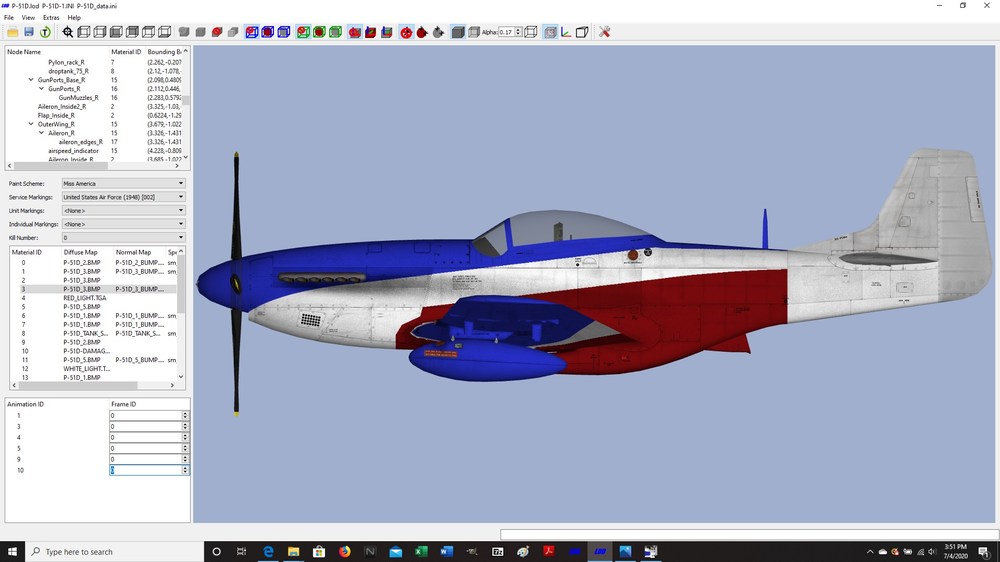Click the open file folder icon
The width and height of the screenshot is (1000, 562).
12,32
